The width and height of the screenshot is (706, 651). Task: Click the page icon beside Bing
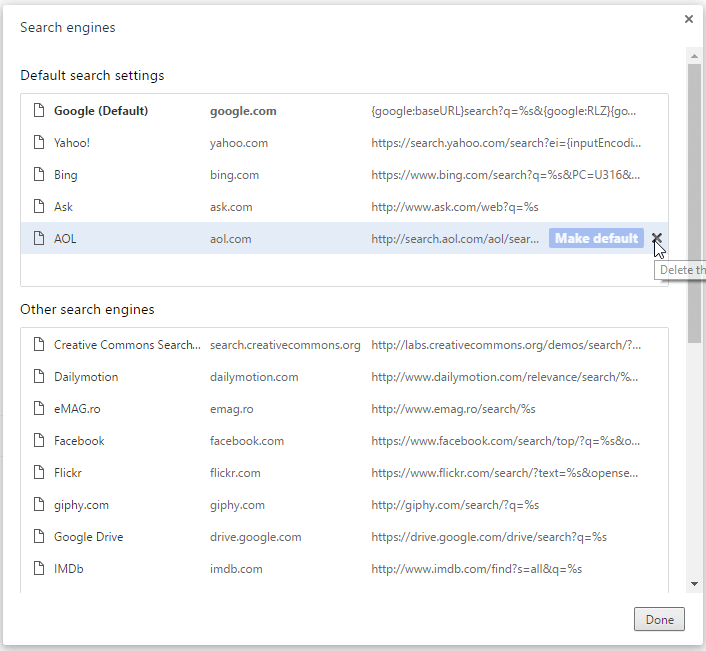click(39, 174)
